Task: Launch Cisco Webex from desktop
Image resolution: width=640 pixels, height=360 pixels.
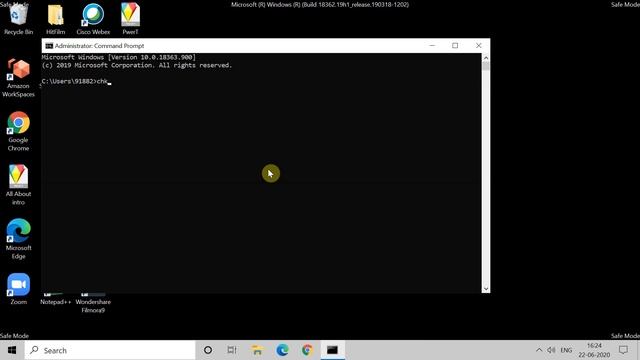Action: pyautogui.click(x=93, y=18)
